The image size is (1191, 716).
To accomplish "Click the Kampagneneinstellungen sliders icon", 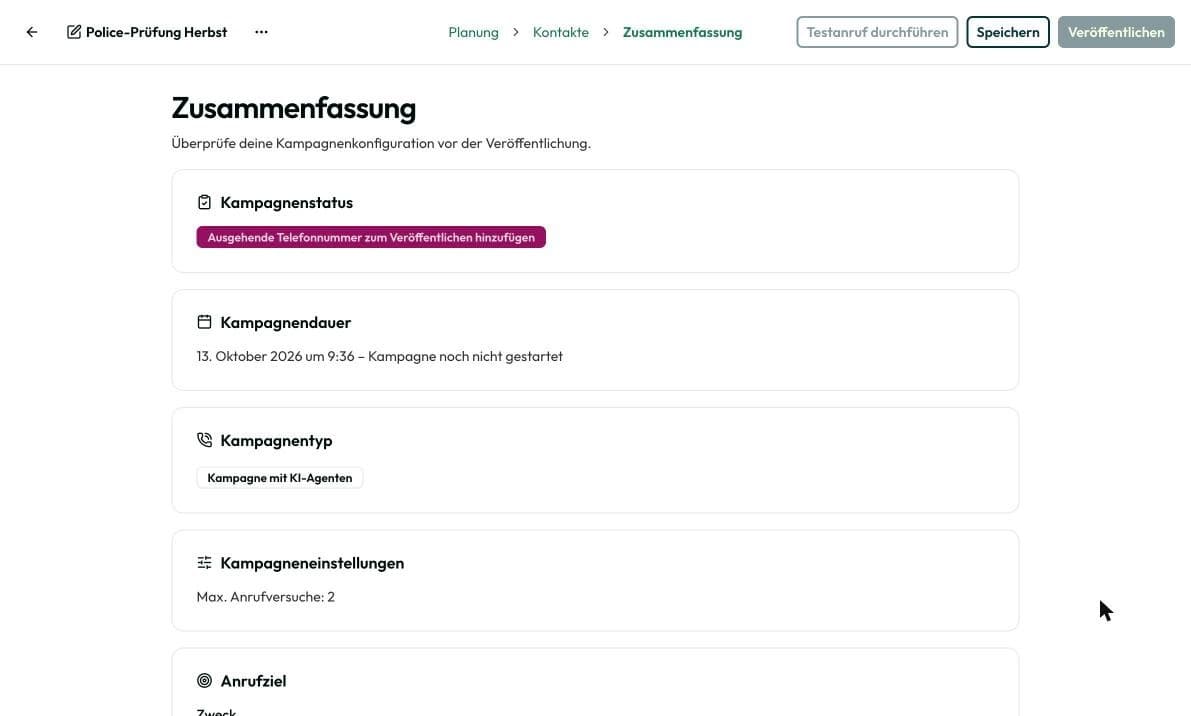I will pyautogui.click(x=204, y=563).
